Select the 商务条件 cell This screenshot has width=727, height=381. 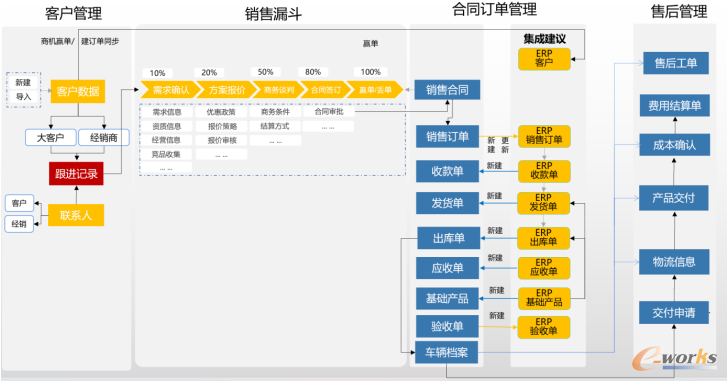click(x=275, y=112)
